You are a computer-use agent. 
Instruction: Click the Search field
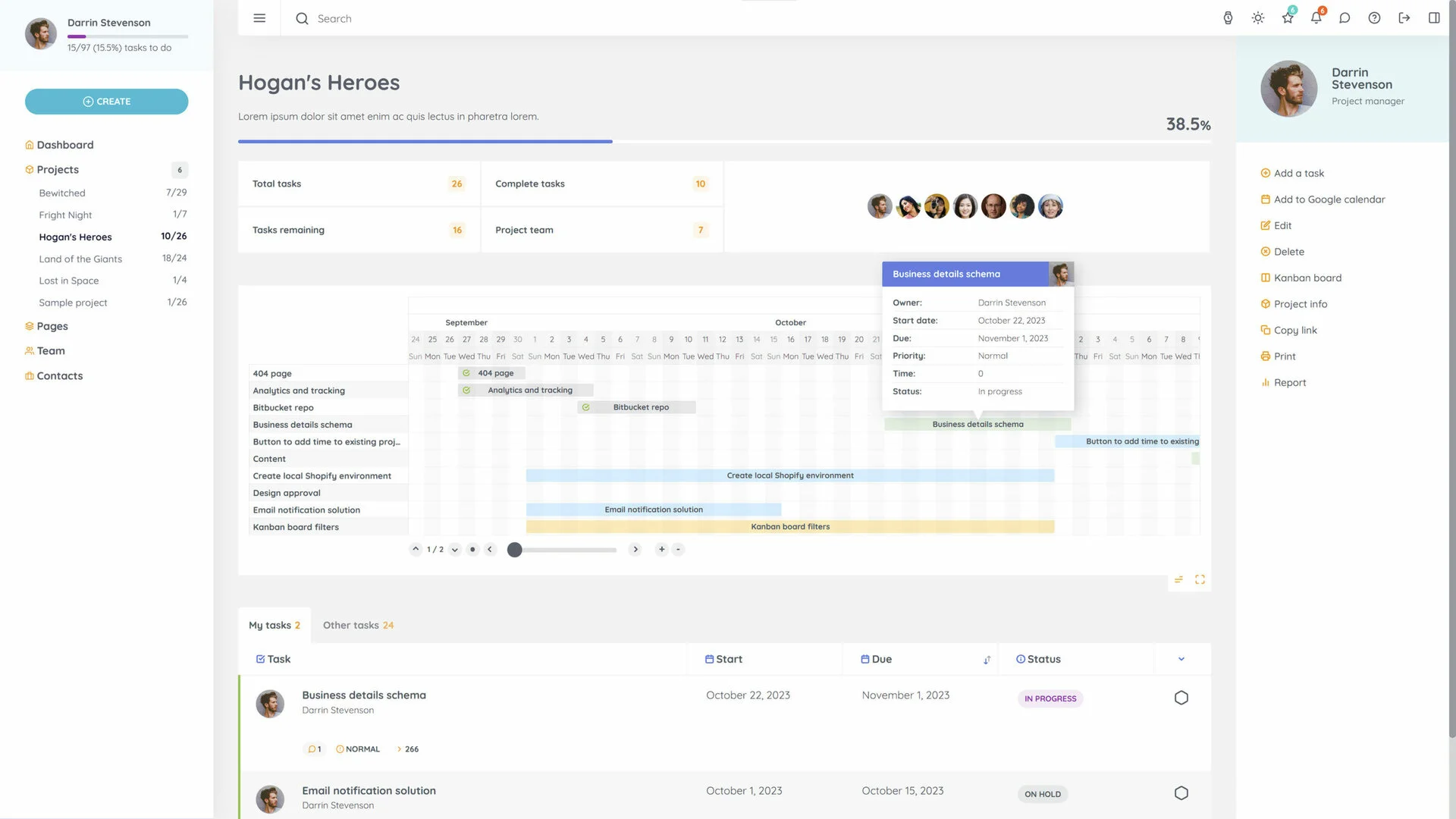click(334, 18)
